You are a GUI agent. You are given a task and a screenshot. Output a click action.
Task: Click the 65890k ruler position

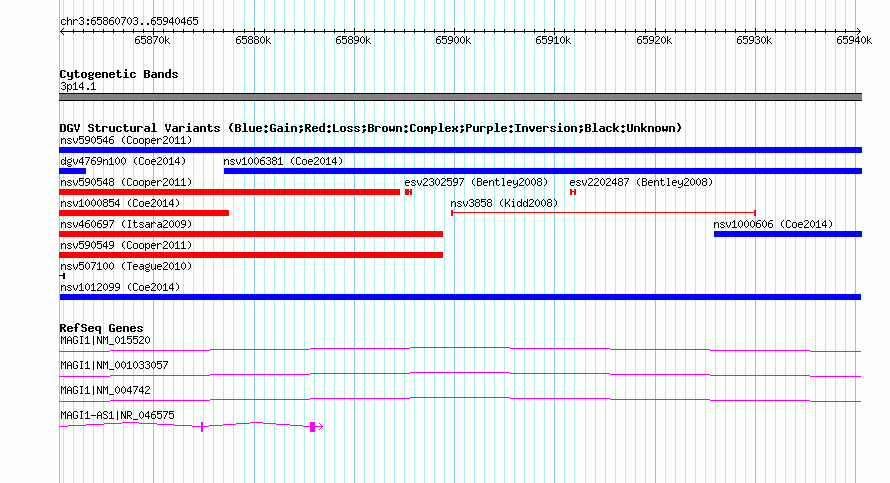click(353, 40)
